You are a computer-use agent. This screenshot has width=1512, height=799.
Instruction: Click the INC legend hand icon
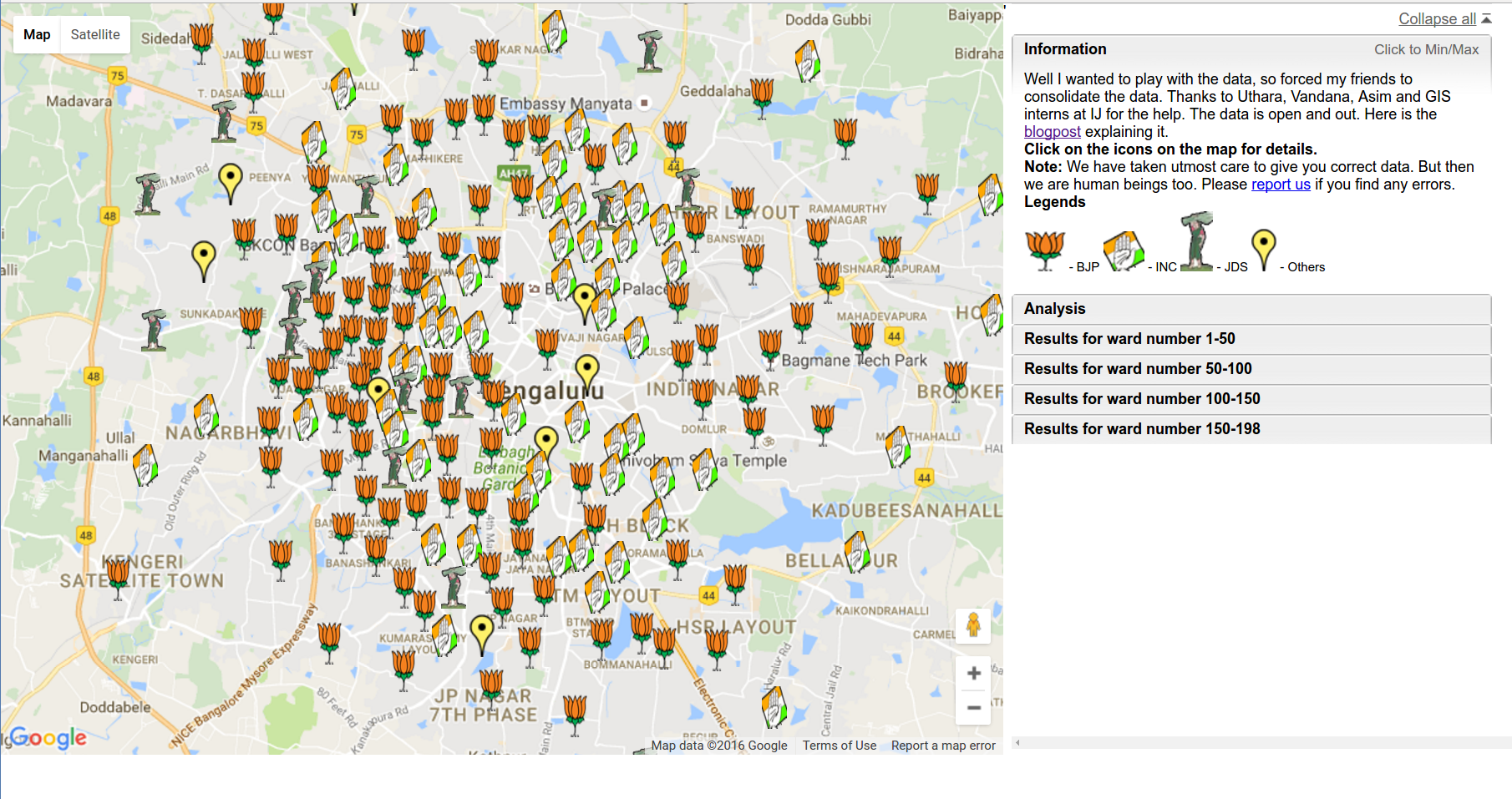1124,251
